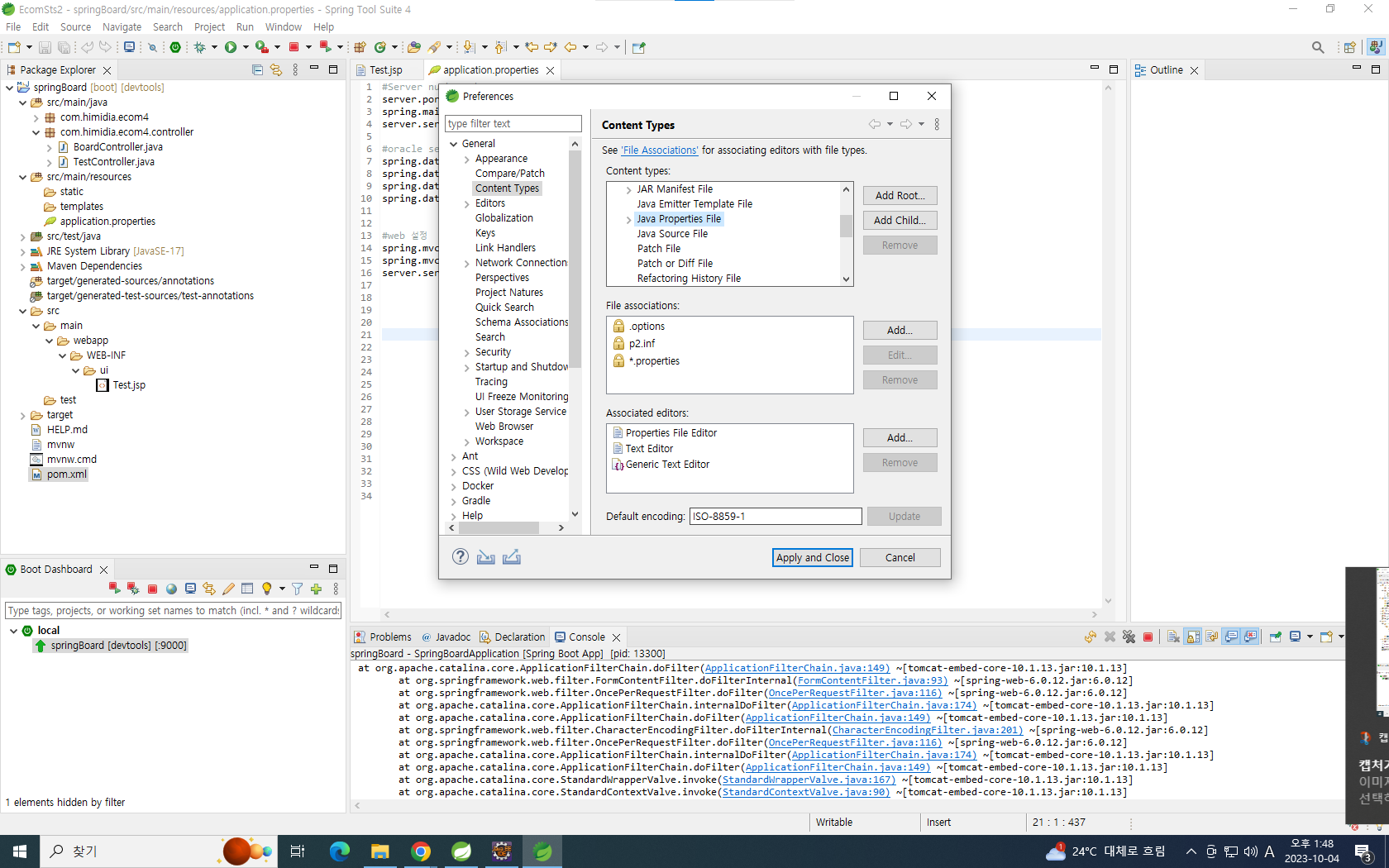
Task: Click the pencil edit icon in Boot Dashboard
Action: tap(228, 589)
